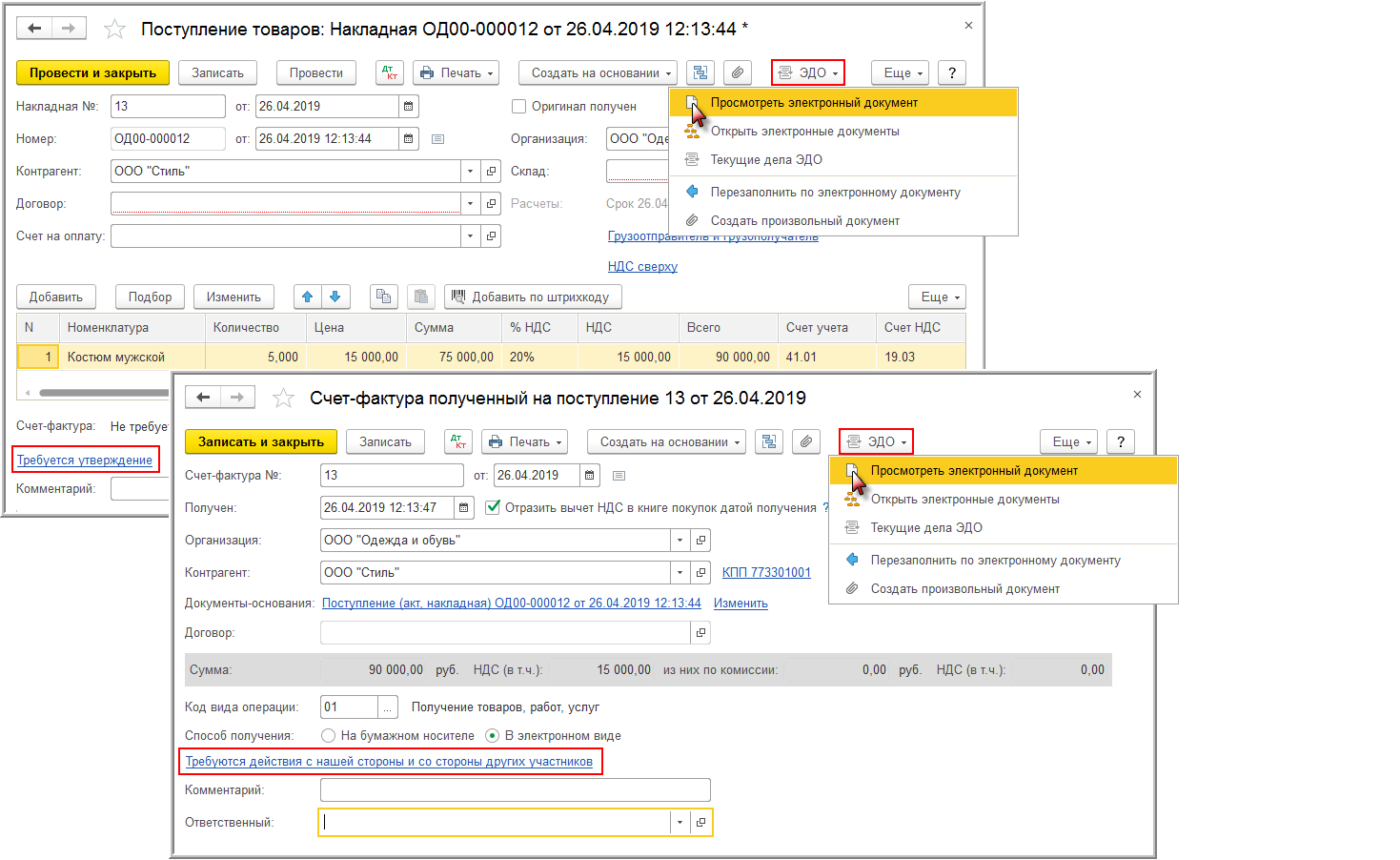Click list icon next to Счет-фактура date

pyautogui.click(x=619, y=475)
